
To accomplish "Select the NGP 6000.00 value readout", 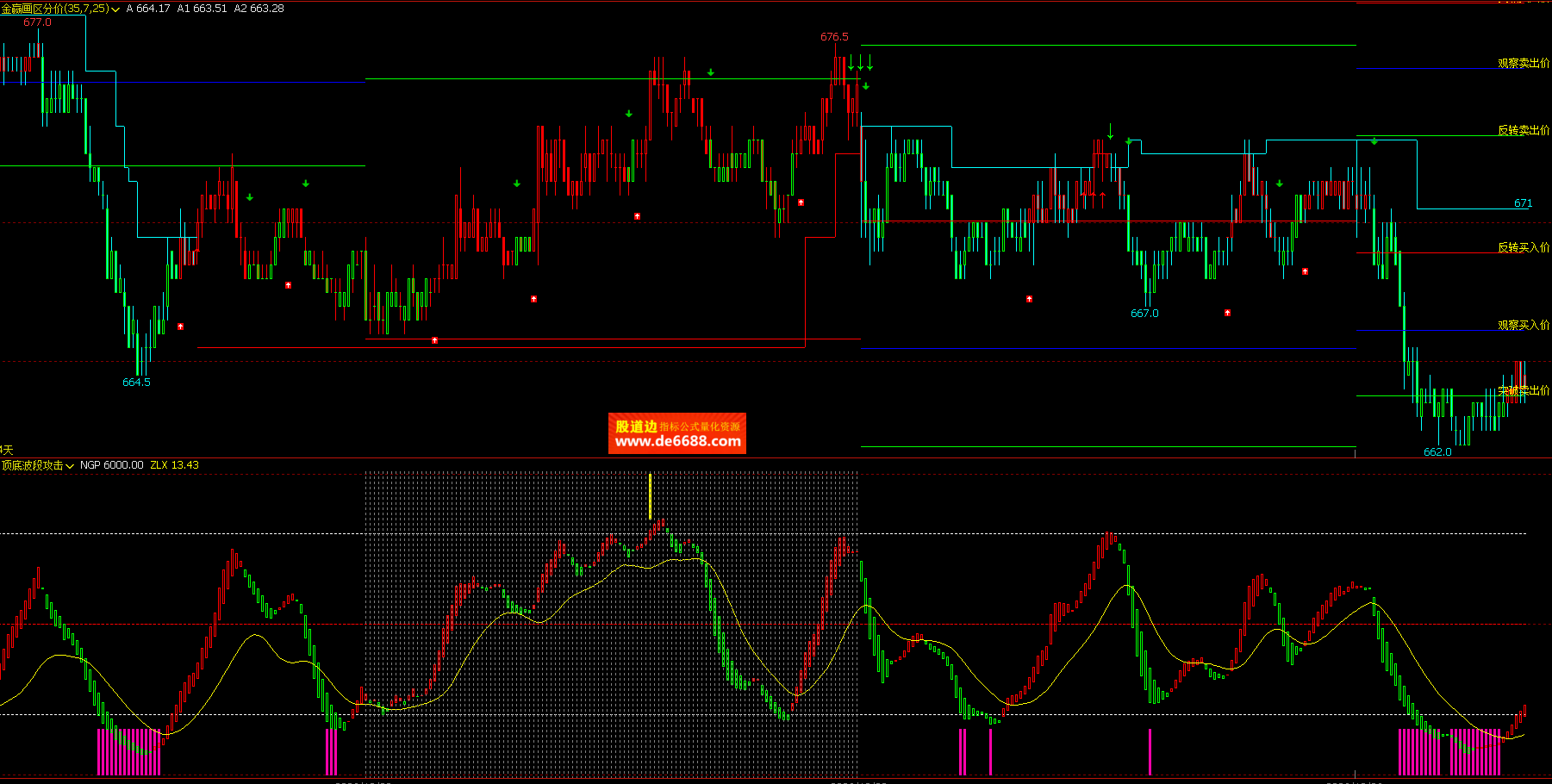I will pos(112,465).
